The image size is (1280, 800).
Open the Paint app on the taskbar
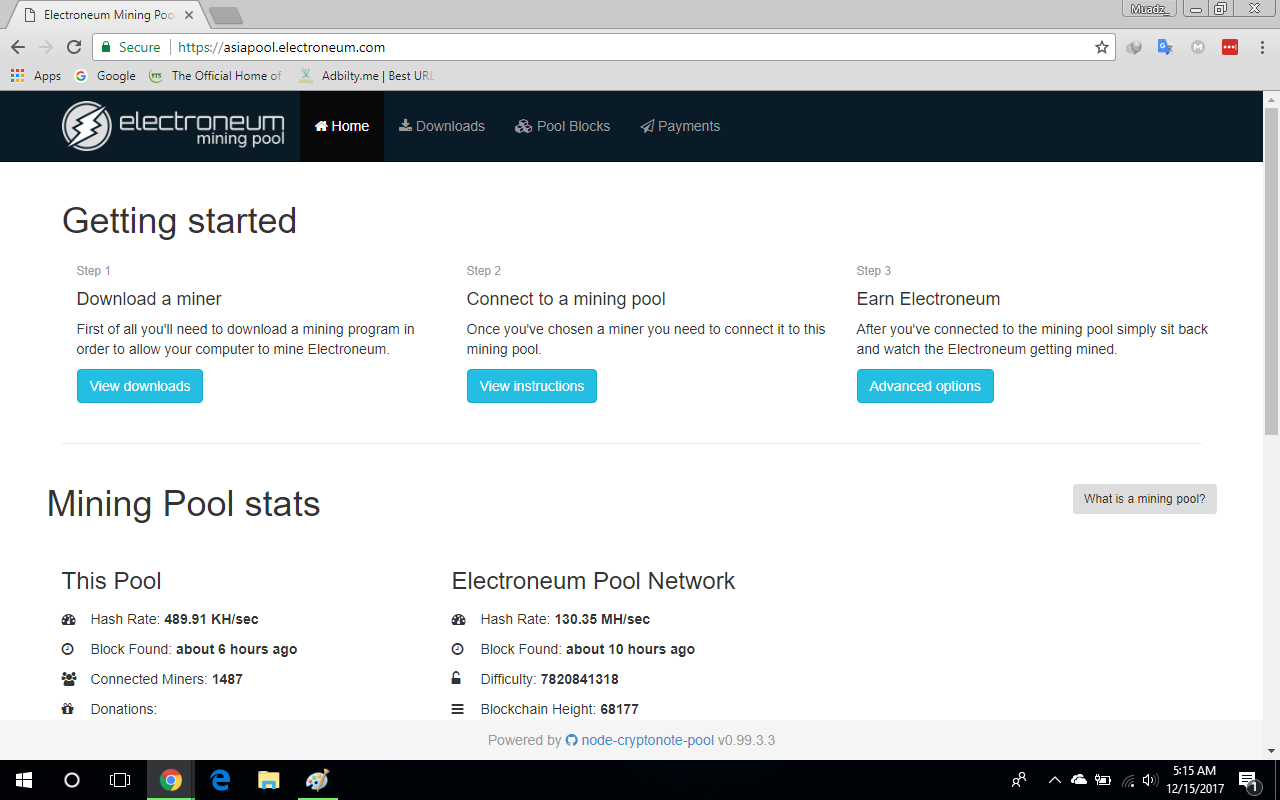(x=316, y=780)
